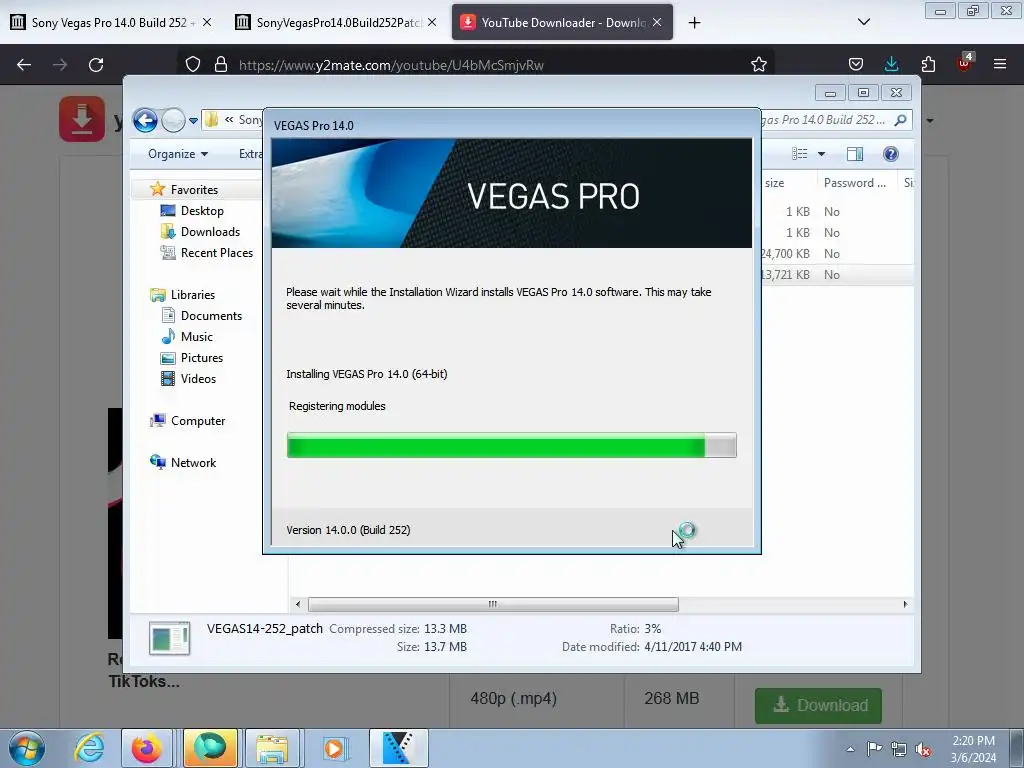Click the horizontal scrollbar thumb in file list
Image resolution: width=1024 pixels, height=768 pixels.
(493, 604)
